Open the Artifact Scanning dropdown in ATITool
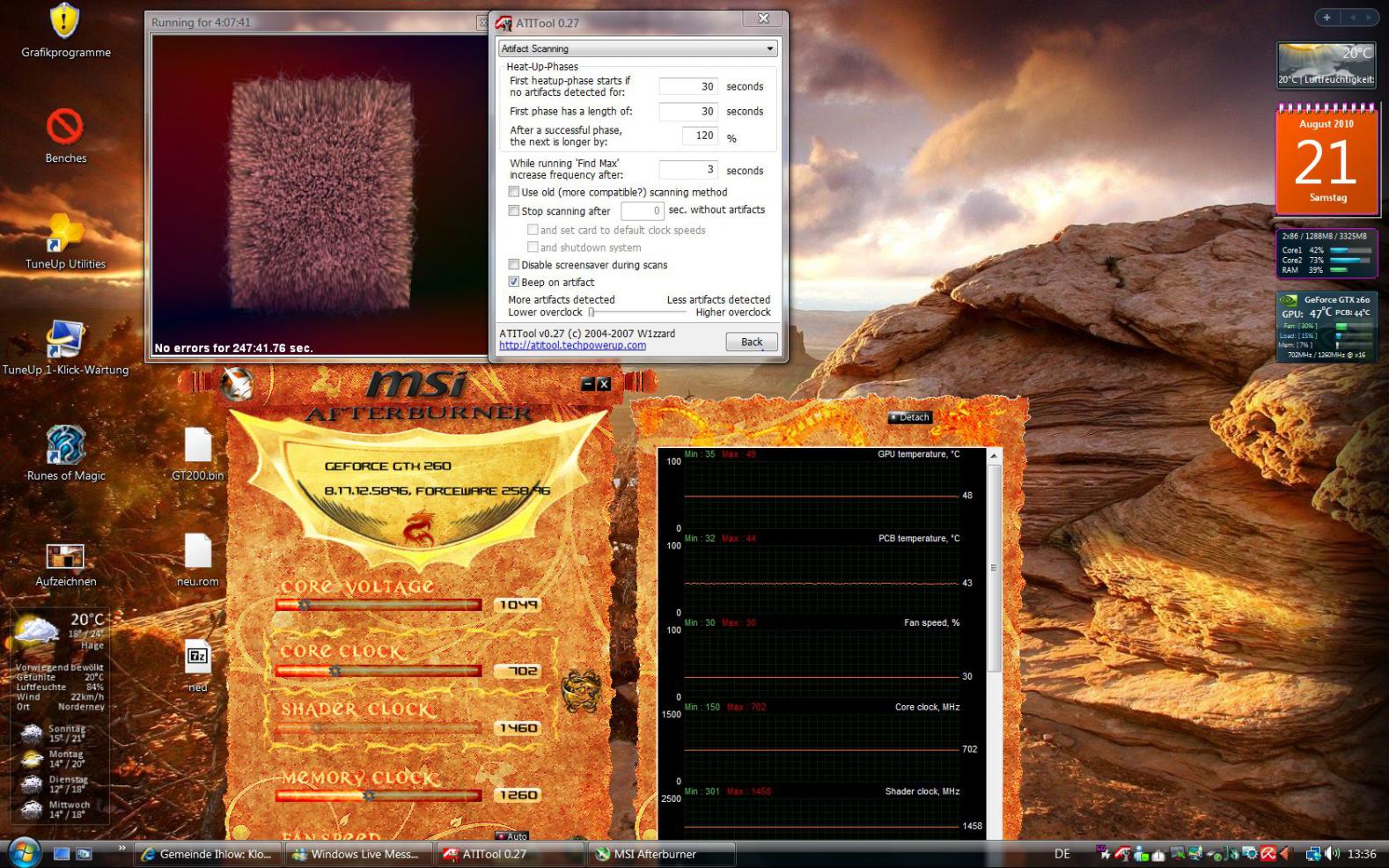The width and height of the screenshot is (1389, 868). pyautogui.click(x=638, y=48)
